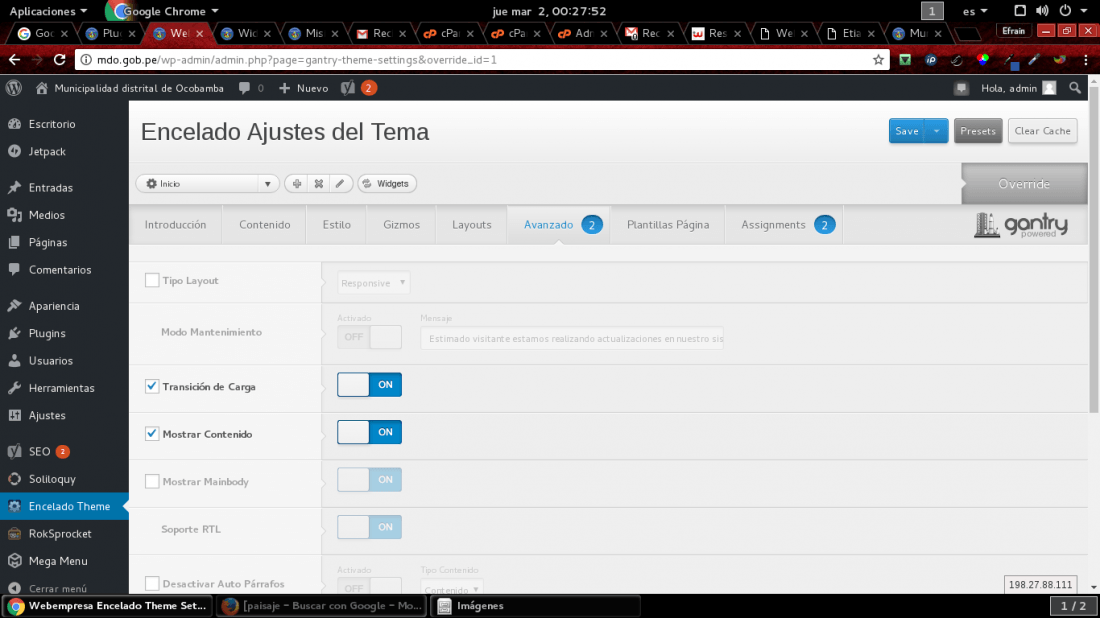Click the Save button

(x=906, y=131)
